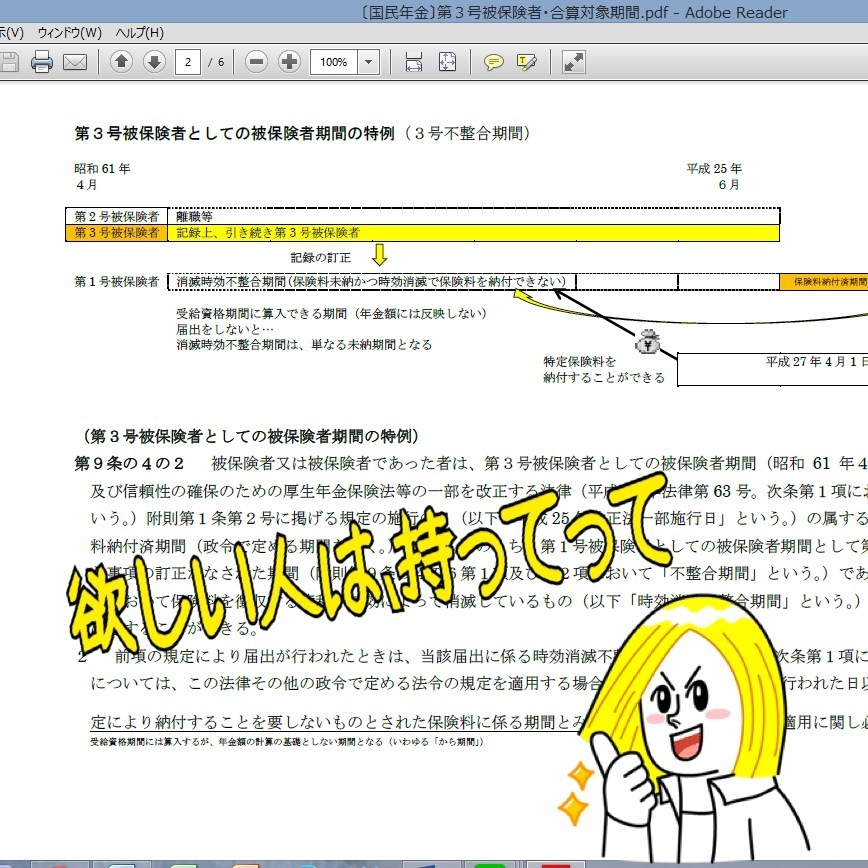Viewport: 868px width, 868px height.
Task: Select the fit width scrolling icon
Action: (x=414, y=61)
